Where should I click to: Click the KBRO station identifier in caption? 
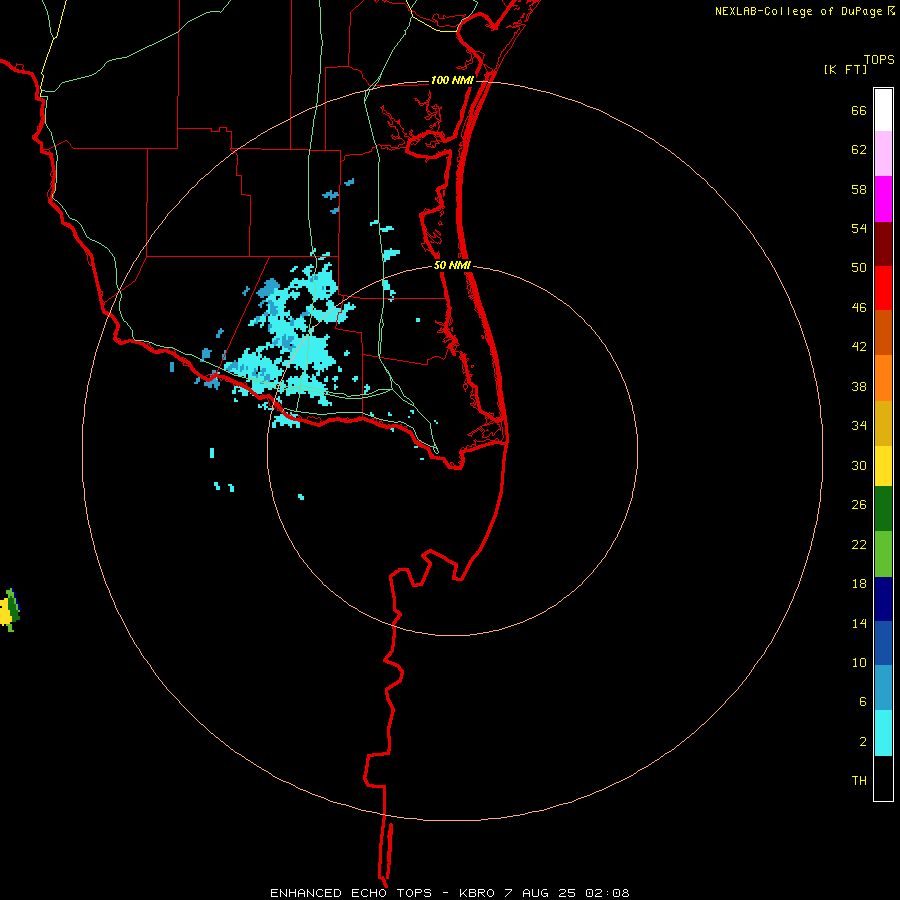[477, 893]
